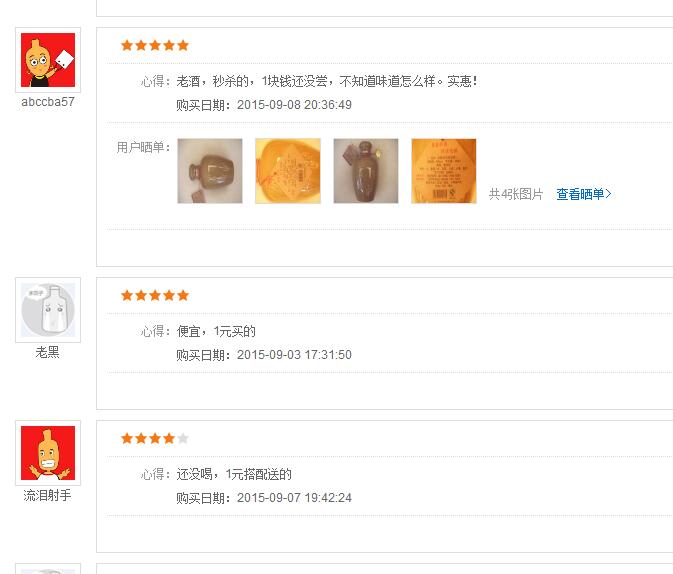This screenshot has height=574, width=673.
Task: Click review text 还没喝，1元搭配送的
Action: click(x=234, y=474)
